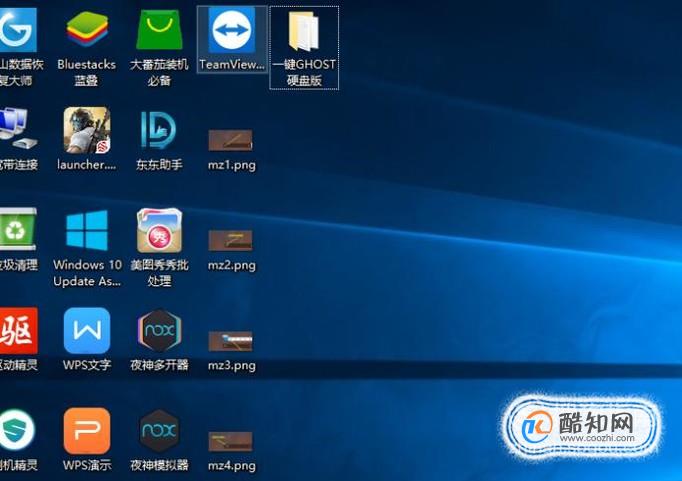682x481 pixels.
Task: Select the mz2.png file thumbnail
Action: tap(231, 240)
